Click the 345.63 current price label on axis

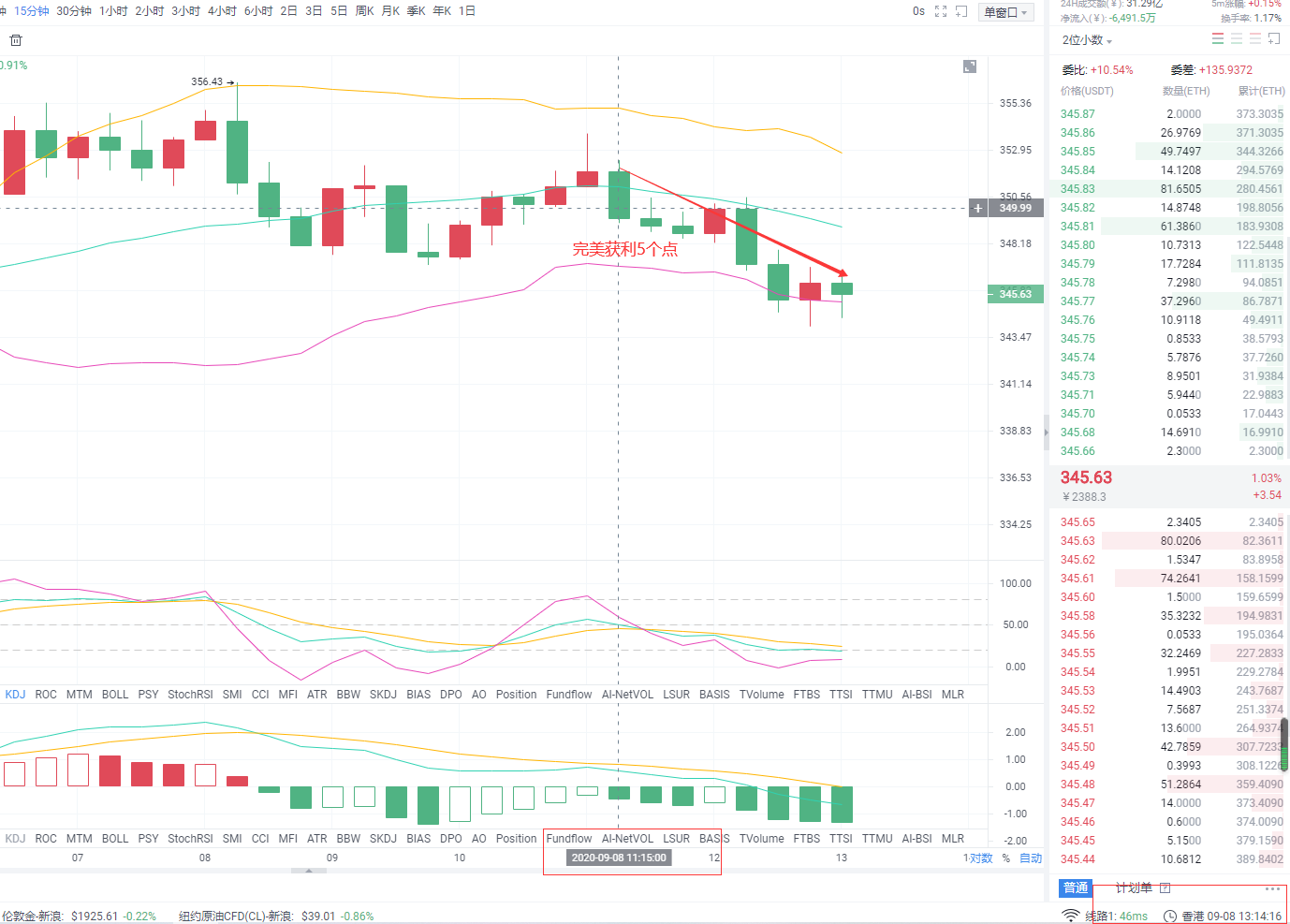(1015, 294)
